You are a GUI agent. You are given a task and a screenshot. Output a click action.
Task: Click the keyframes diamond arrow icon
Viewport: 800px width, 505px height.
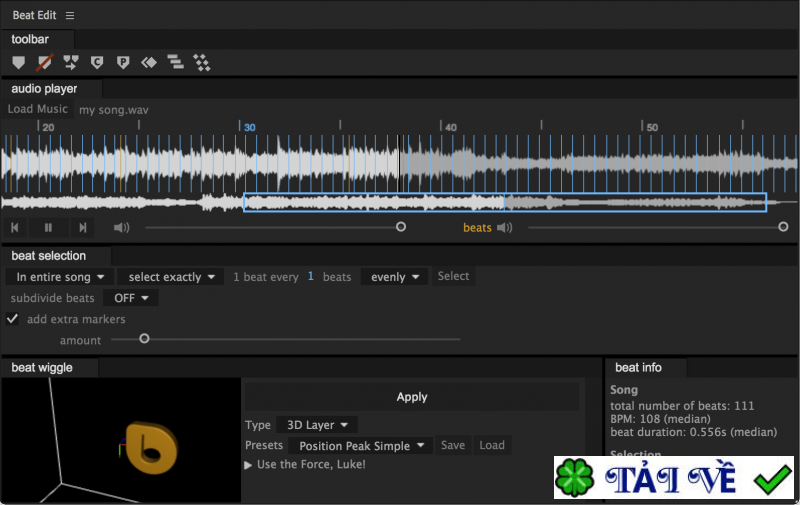click(149, 63)
